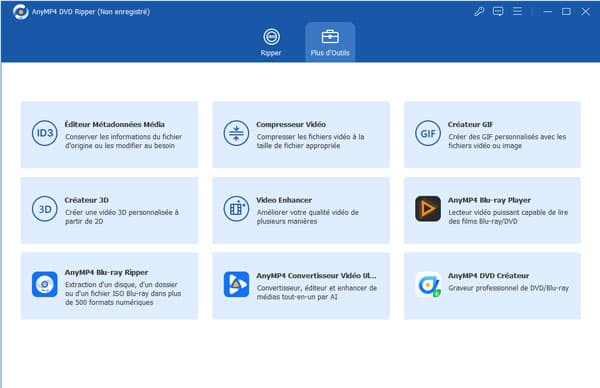The height and width of the screenshot is (388, 600).
Task: Open AnyMP4 Blu-ray Player title
Action: click(x=489, y=200)
